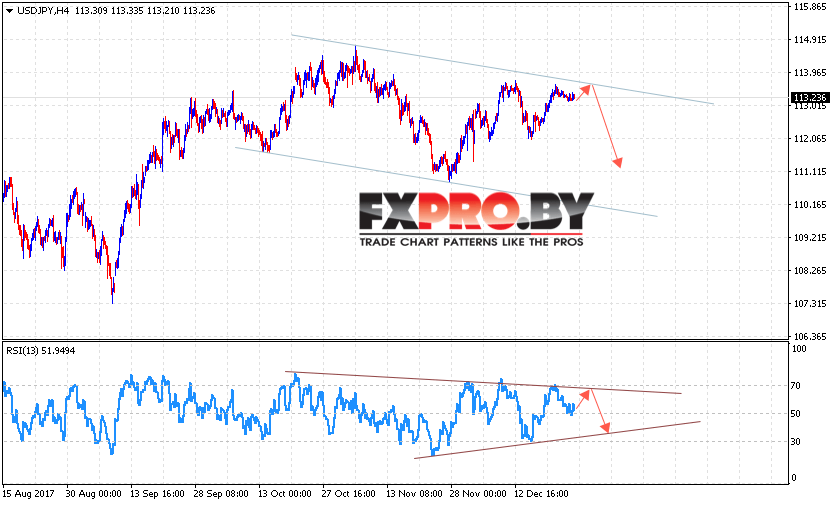Image resolution: width=831 pixels, height=505 pixels.
Task: Click the 109.215 price axis value
Action: pos(809,238)
